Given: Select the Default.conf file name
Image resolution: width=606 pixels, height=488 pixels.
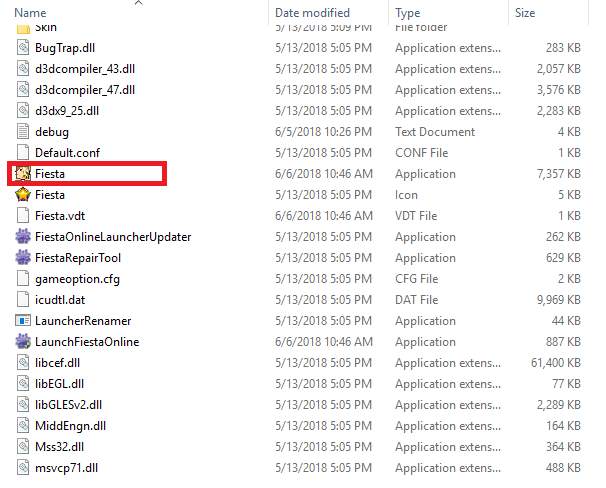Looking at the screenshot, I should (x=67, y=153).
